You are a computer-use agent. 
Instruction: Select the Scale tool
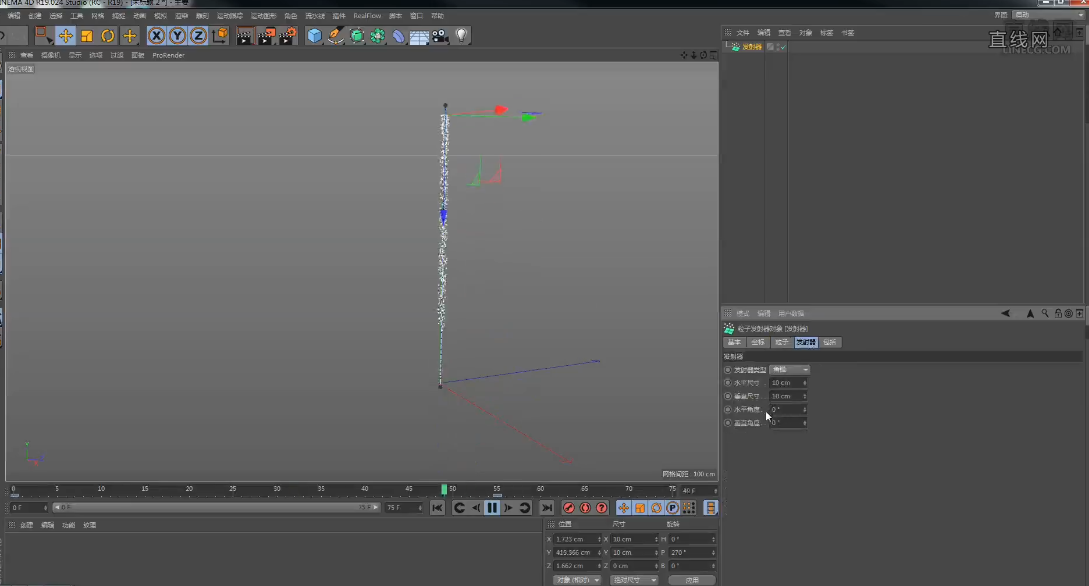(87, 35)
